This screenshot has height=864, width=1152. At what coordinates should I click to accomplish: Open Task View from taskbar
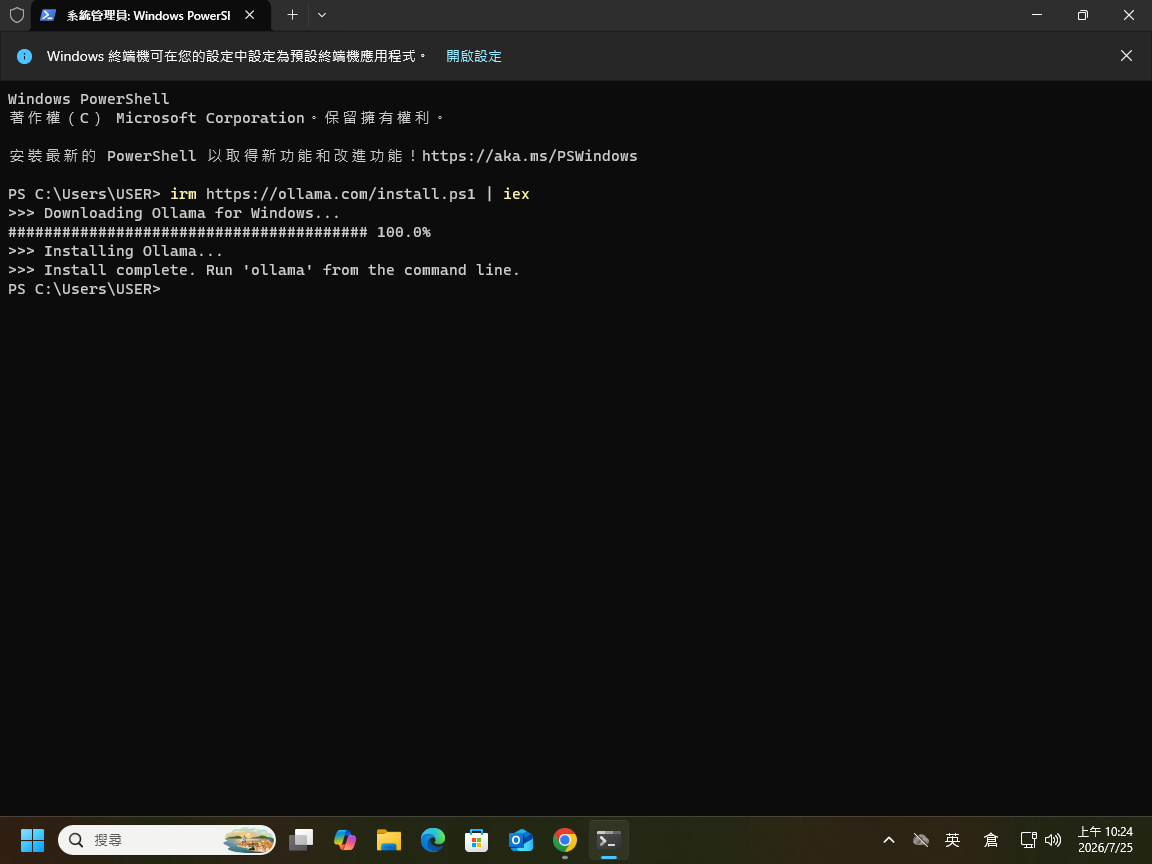[300, 840]
